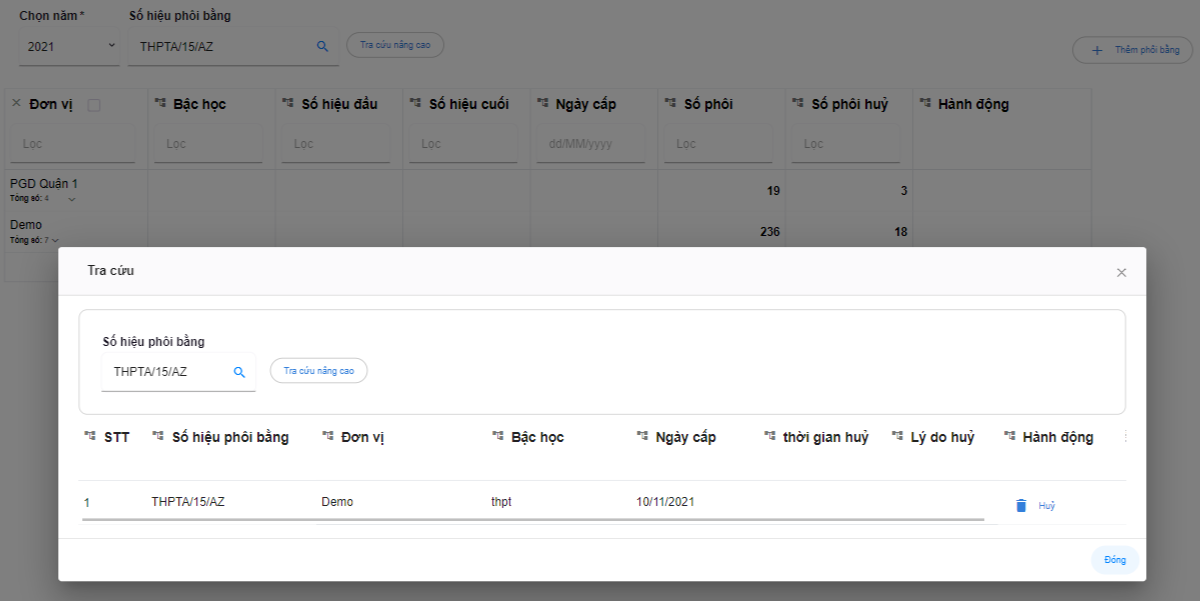Click the Số hiệu phôi bằng input in the dialog
Screen dimensions: 1200x601
pos(166,372)
